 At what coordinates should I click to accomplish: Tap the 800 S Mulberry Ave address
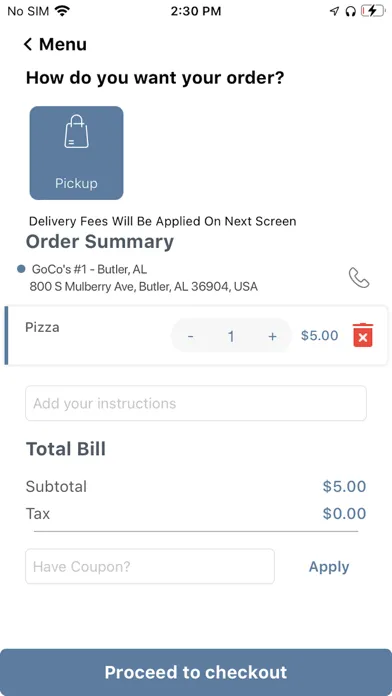tap(143, 286)
